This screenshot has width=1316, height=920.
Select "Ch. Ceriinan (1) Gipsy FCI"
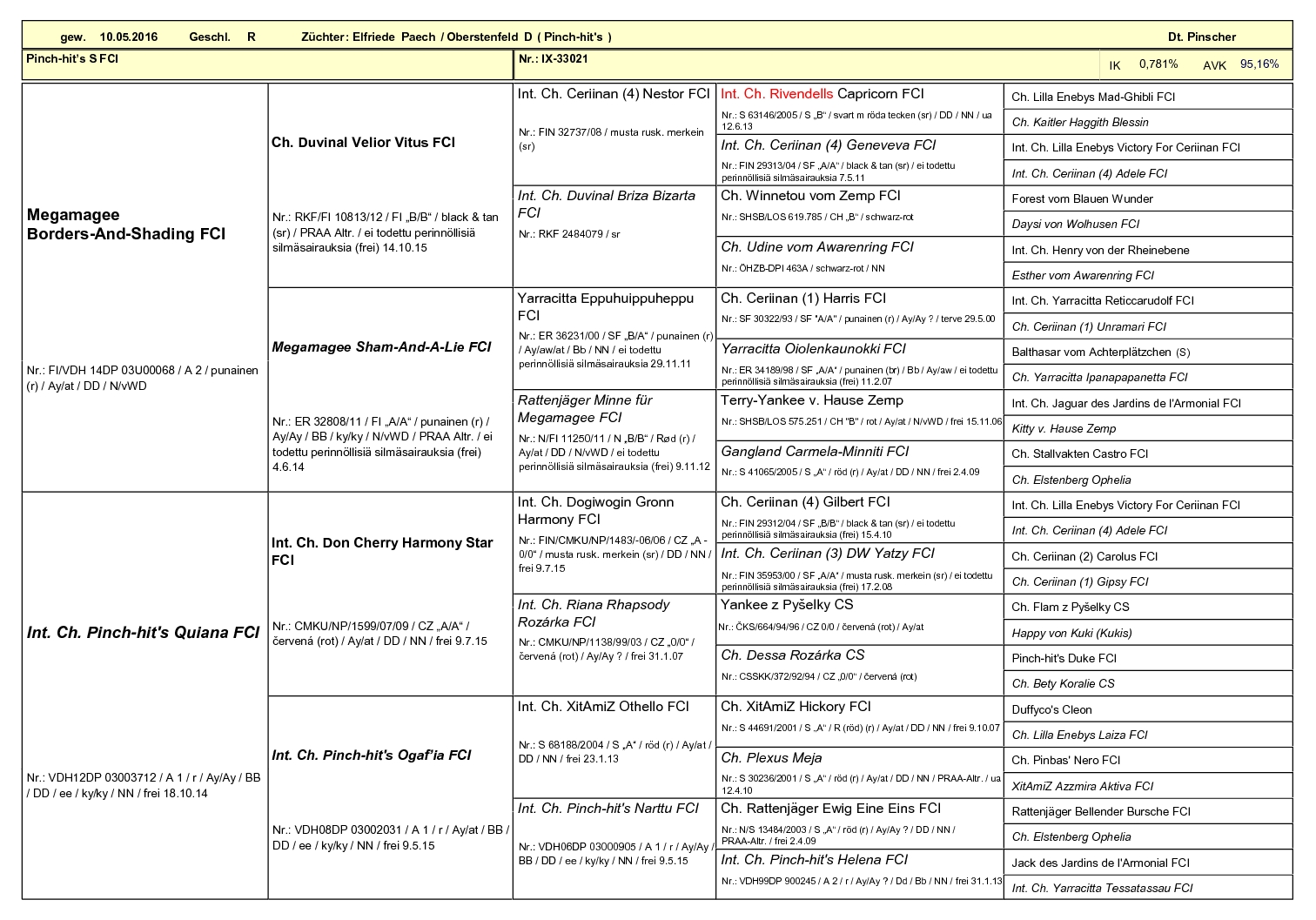(1081, 582)
